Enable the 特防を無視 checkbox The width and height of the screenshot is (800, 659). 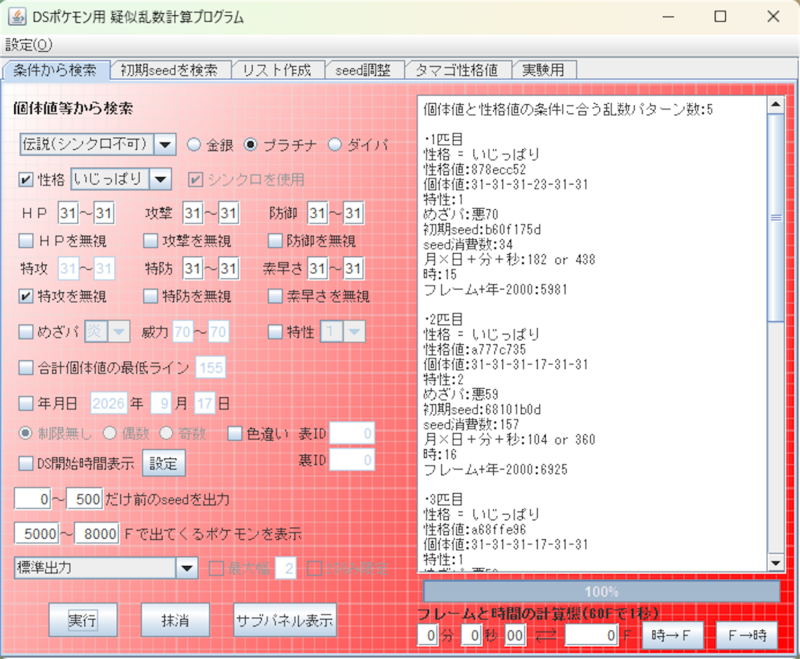click(151, 296)
